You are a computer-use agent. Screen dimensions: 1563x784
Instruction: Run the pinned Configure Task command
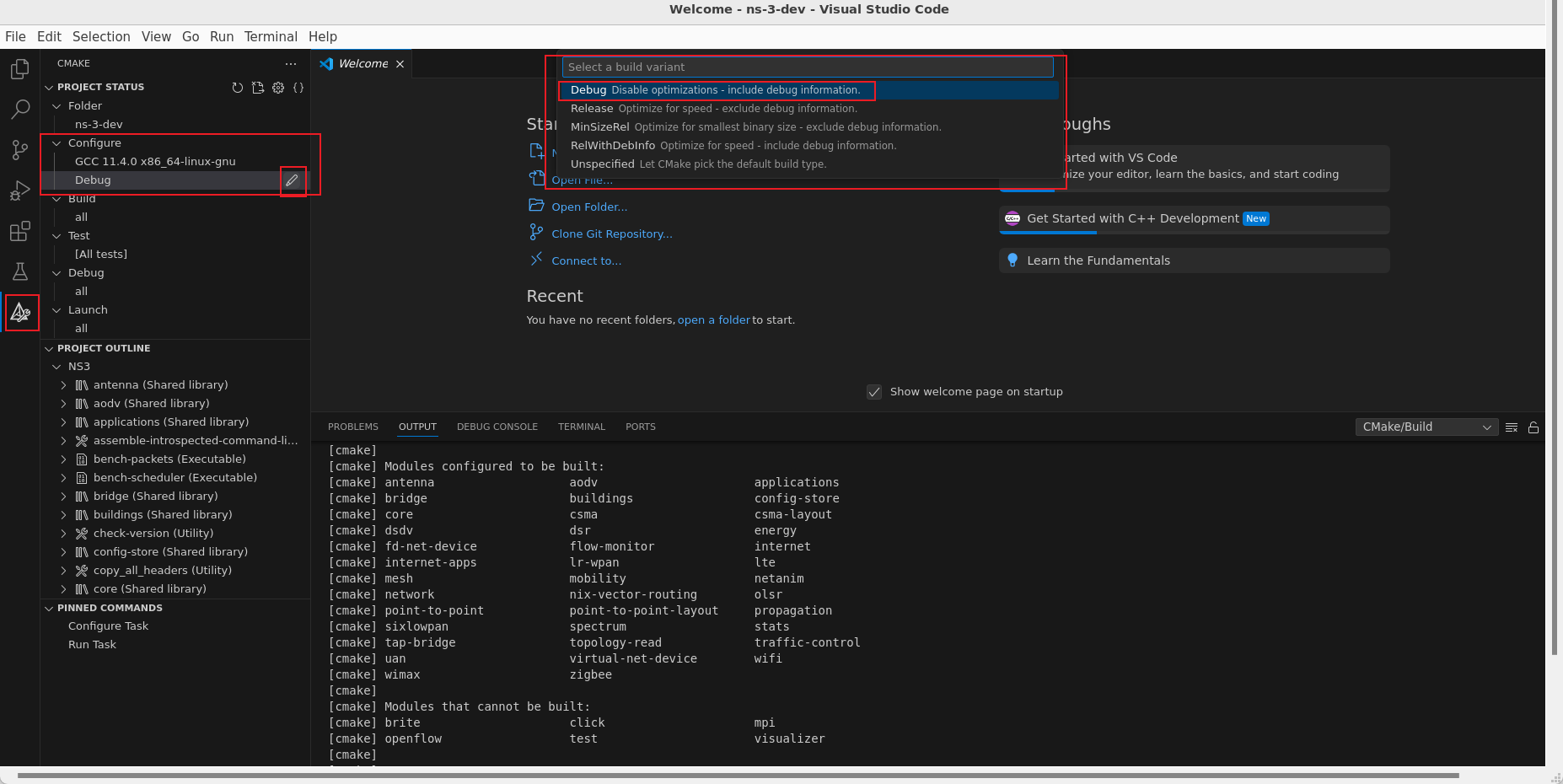click(x=108, y=626)
